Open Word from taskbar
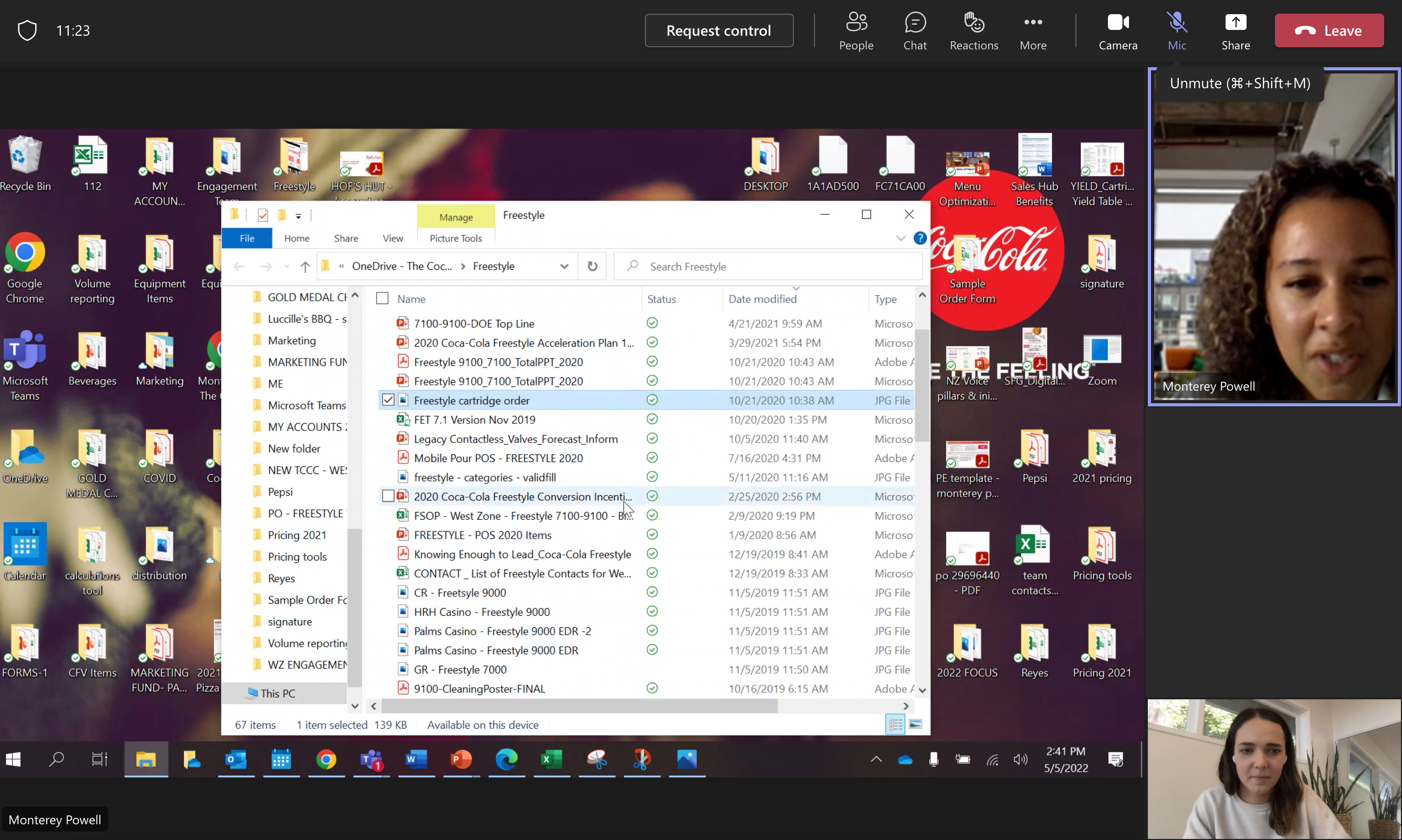Screen dimensions: 1402x840 [416, 760]
